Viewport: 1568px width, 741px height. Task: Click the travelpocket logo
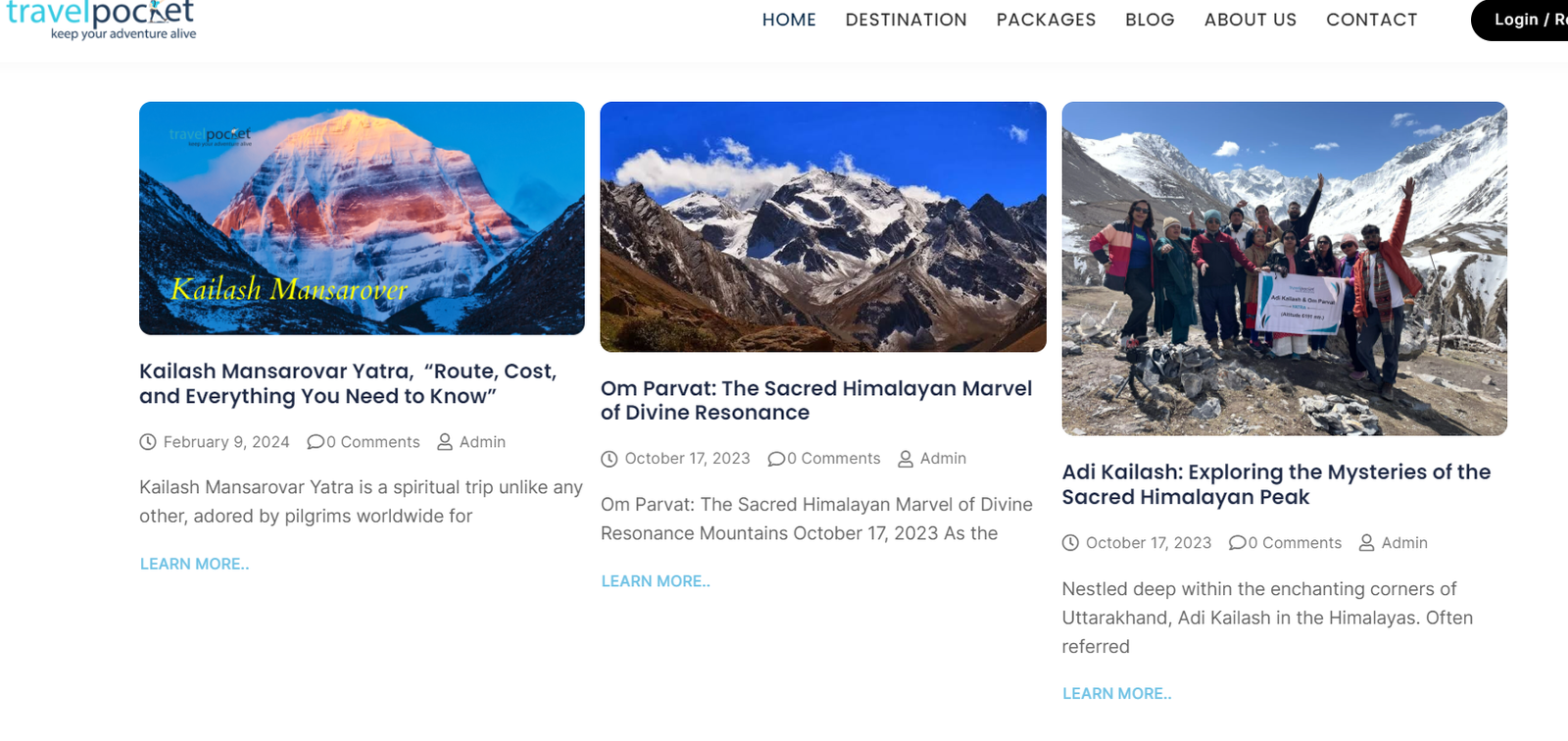click(x=101, y=20)
